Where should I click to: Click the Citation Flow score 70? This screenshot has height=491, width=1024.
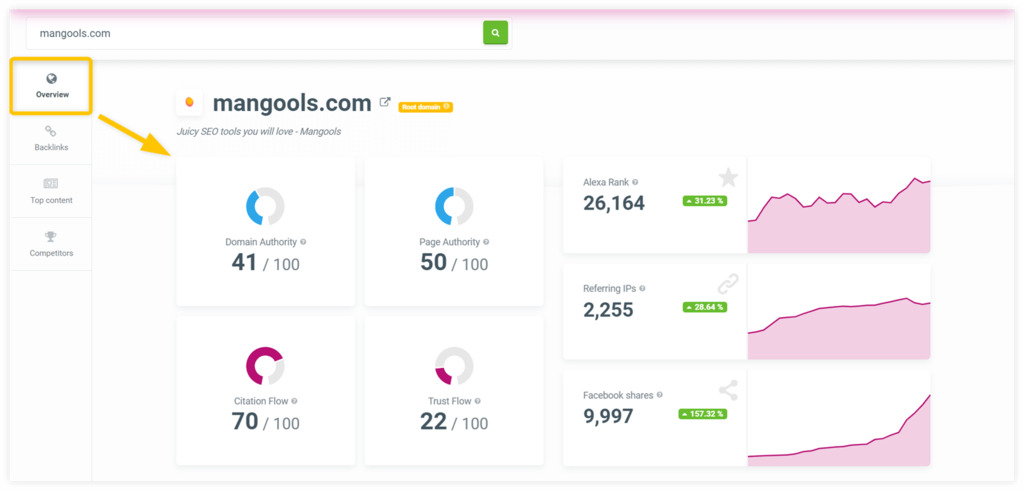click(245, 422)
